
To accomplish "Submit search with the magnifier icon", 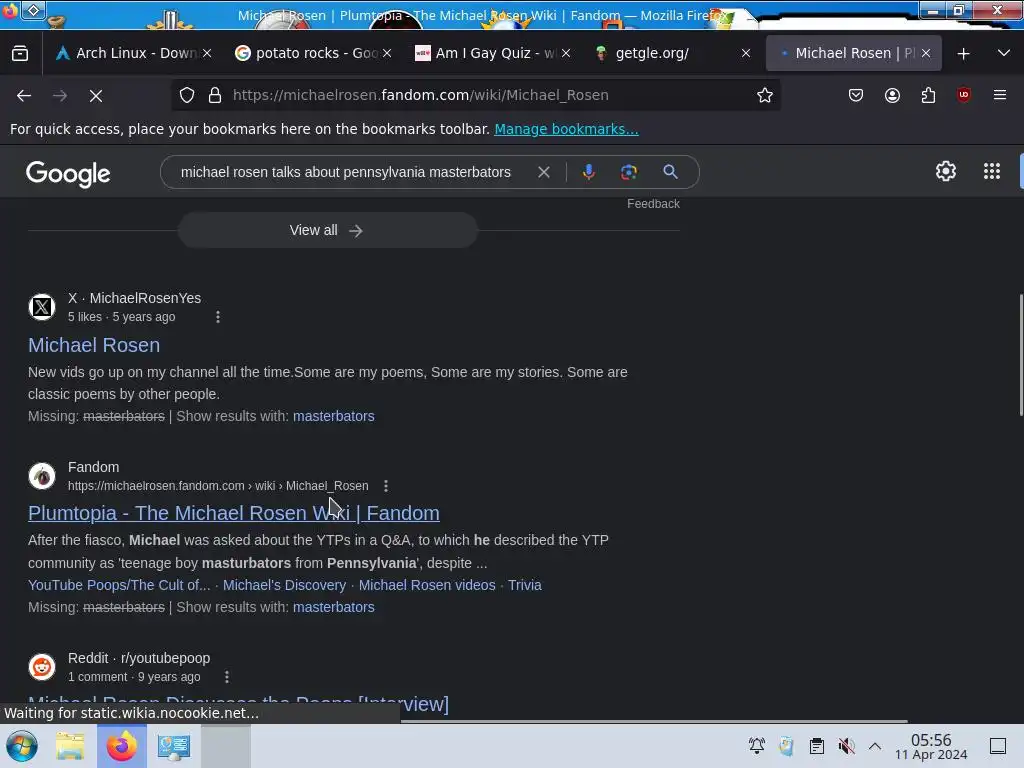I will tap(670, 172).
